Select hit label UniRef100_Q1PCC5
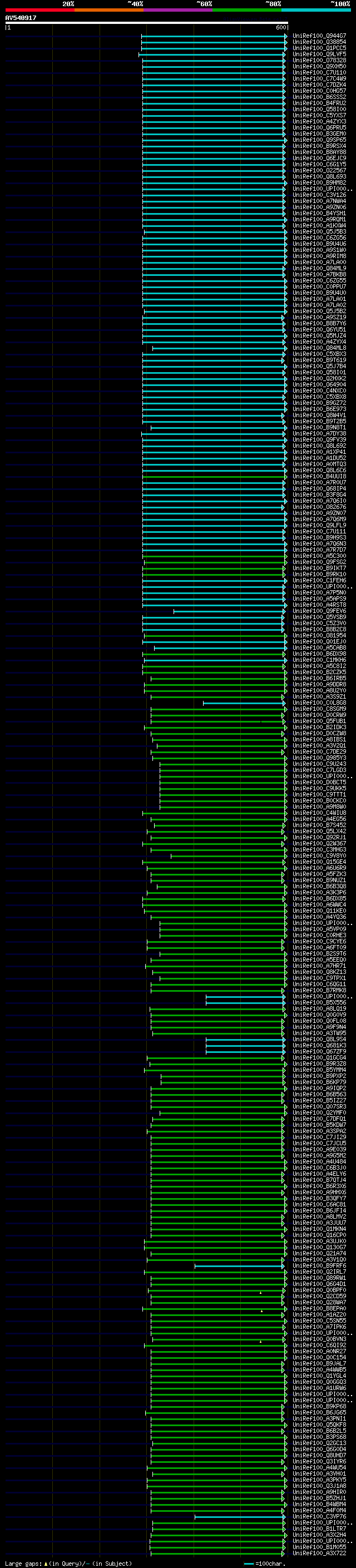356x1568 pixels. coord(319,48)
